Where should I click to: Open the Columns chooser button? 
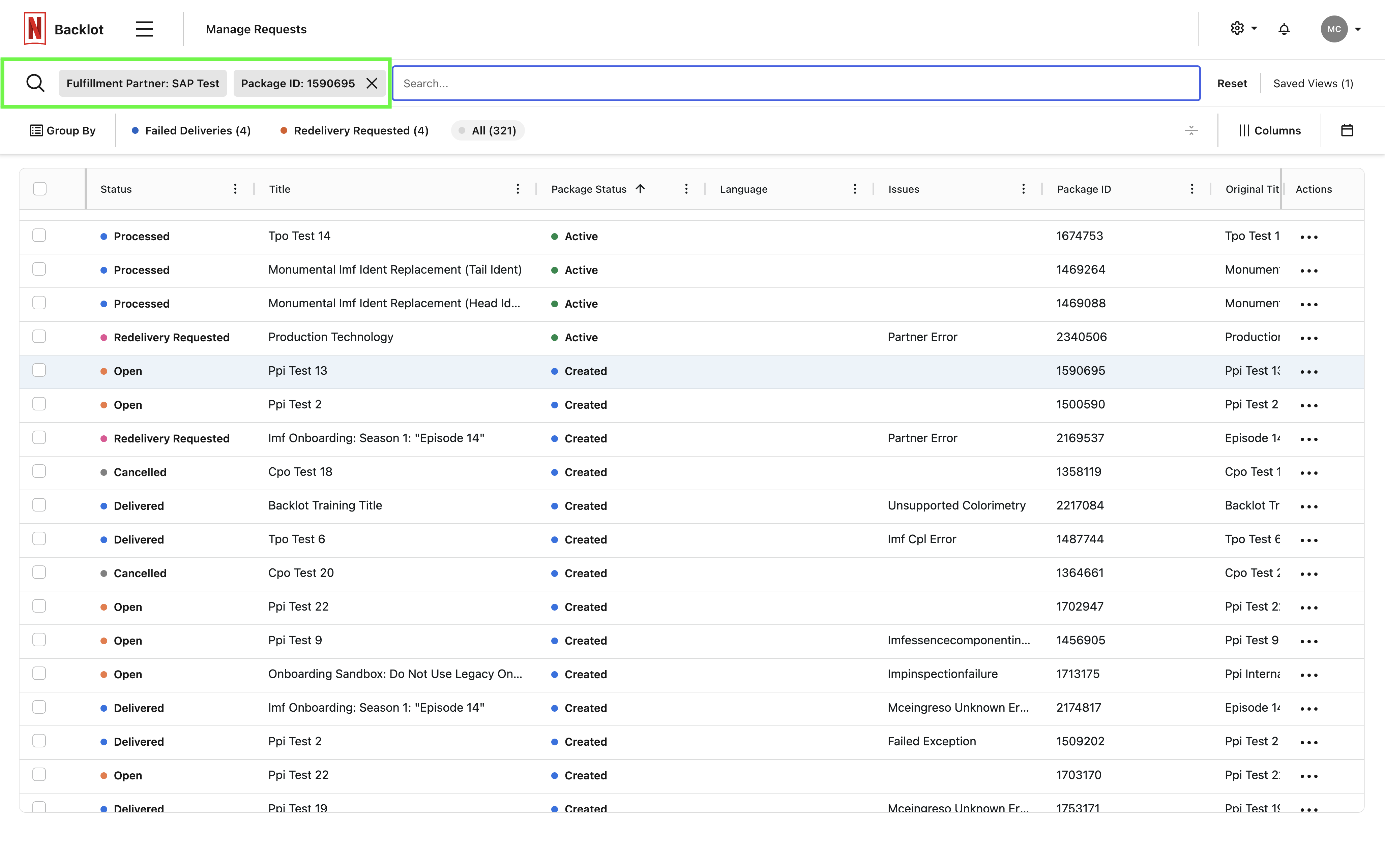point(1270,130)
